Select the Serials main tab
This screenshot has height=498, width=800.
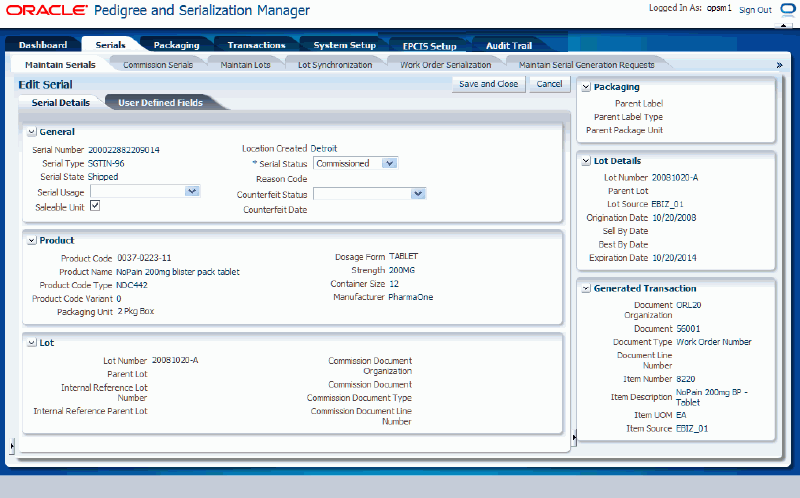pyautogui.click(x=110, y=45)
